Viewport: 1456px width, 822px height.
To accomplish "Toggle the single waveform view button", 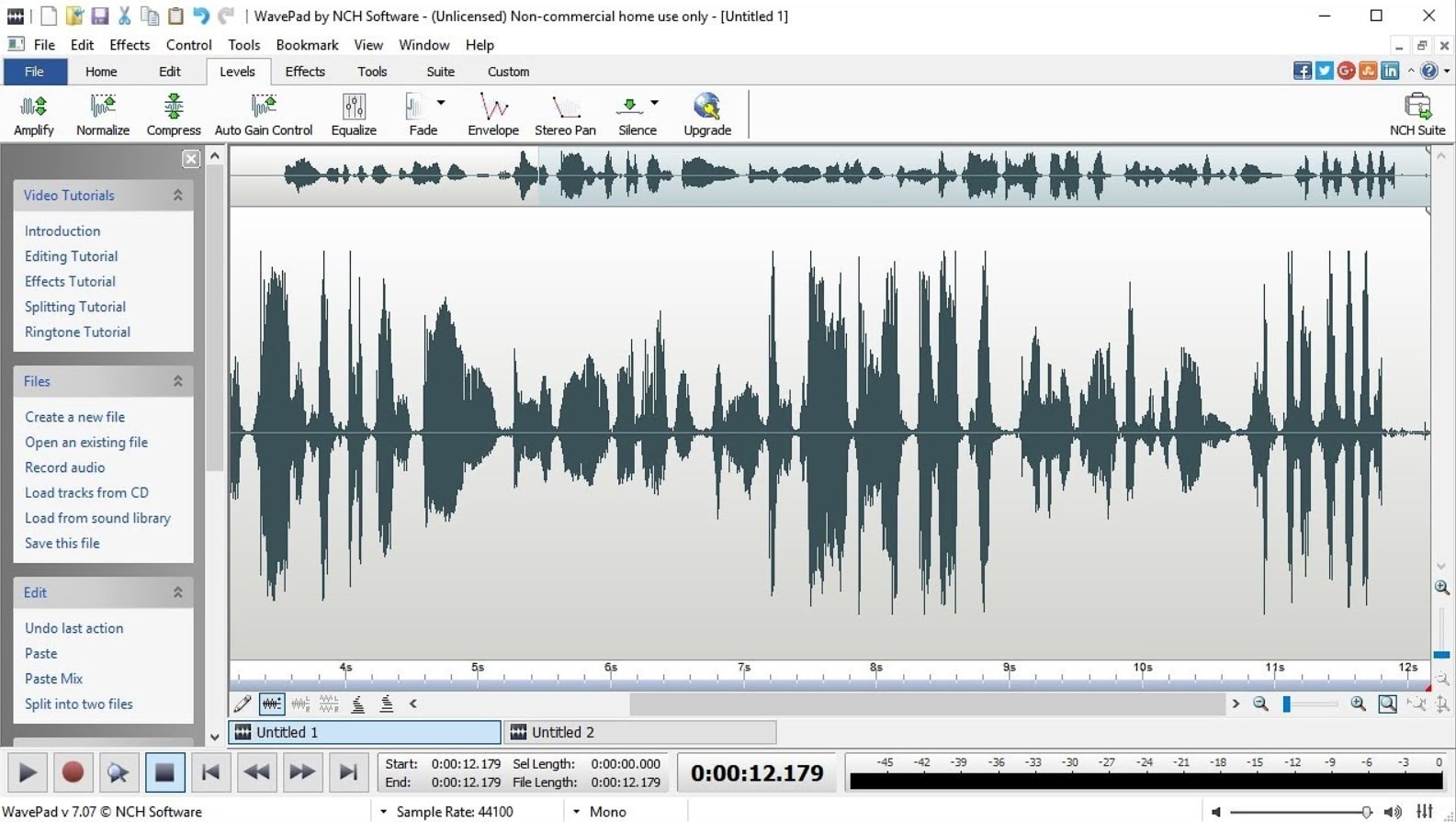I will click(272, 704).
